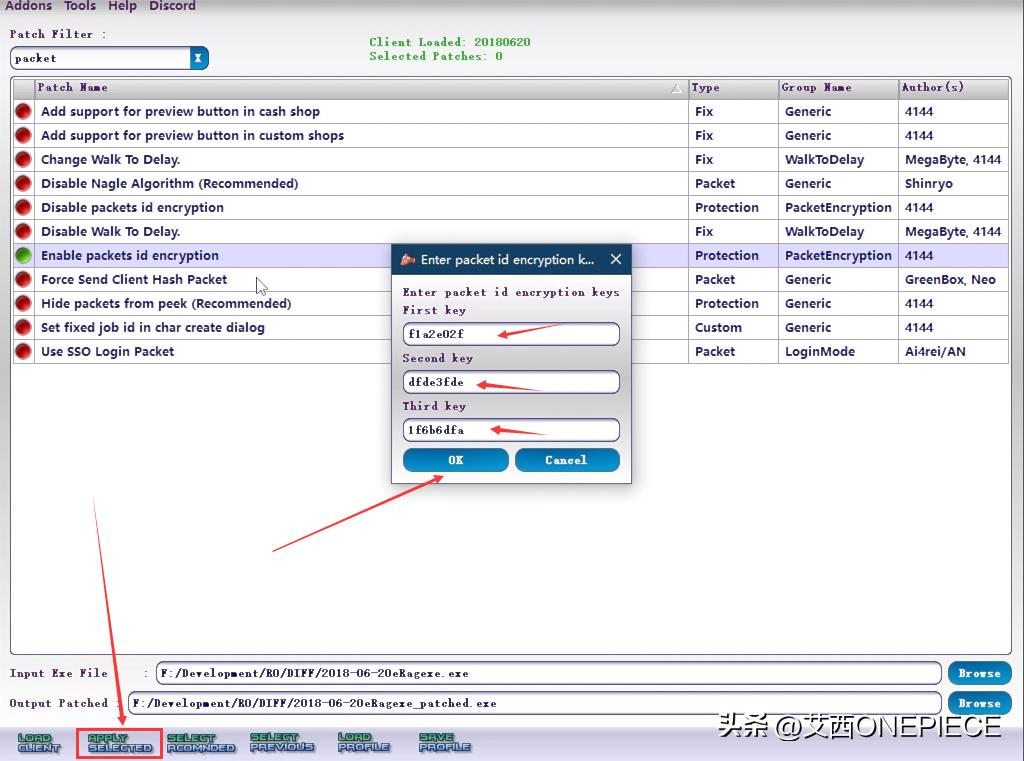Click Select Previous toolbar button
Viewport: 1024px width, 761px height.
[281, 743]
